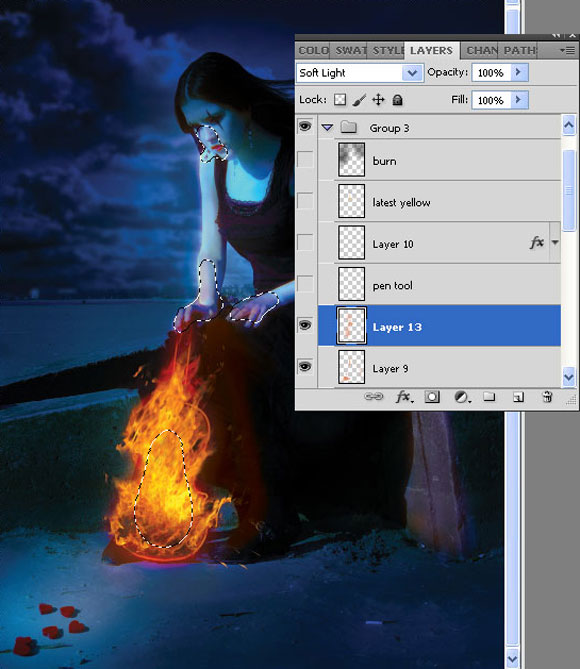This screenshot has width=580, height=669.
Task: Create new fill or adjustment layer
Action: [x=461, y=397]
